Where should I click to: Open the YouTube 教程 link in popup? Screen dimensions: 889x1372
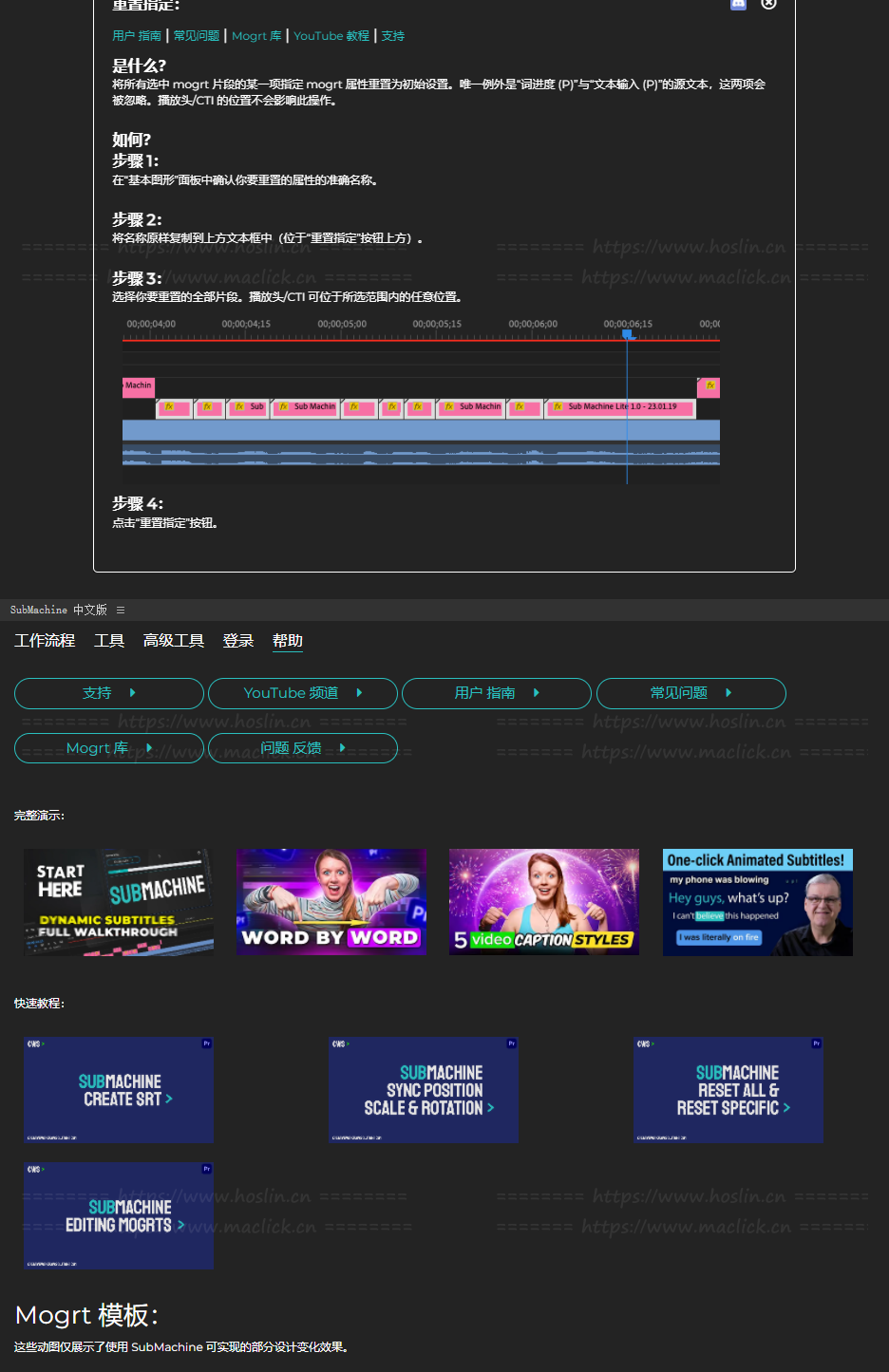(331, 36)
